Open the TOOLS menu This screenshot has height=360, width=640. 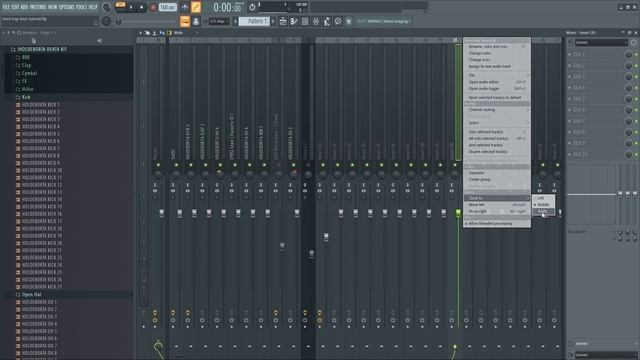[x=81, y=7]
